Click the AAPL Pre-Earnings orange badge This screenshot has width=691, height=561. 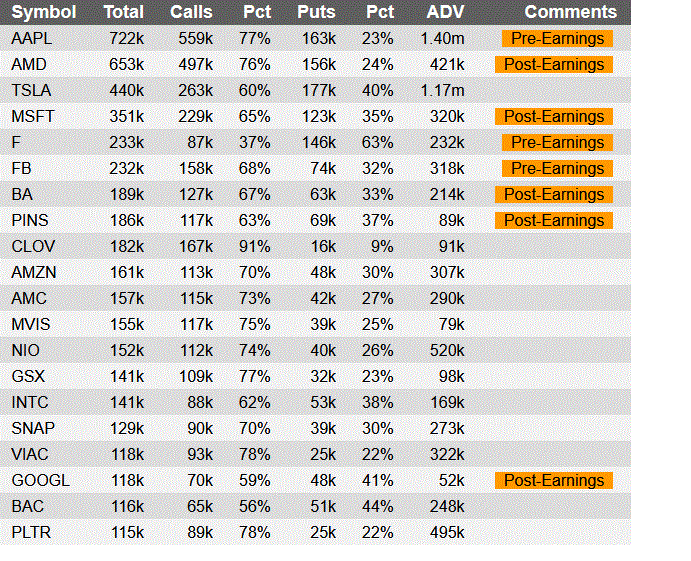(557, 38)
